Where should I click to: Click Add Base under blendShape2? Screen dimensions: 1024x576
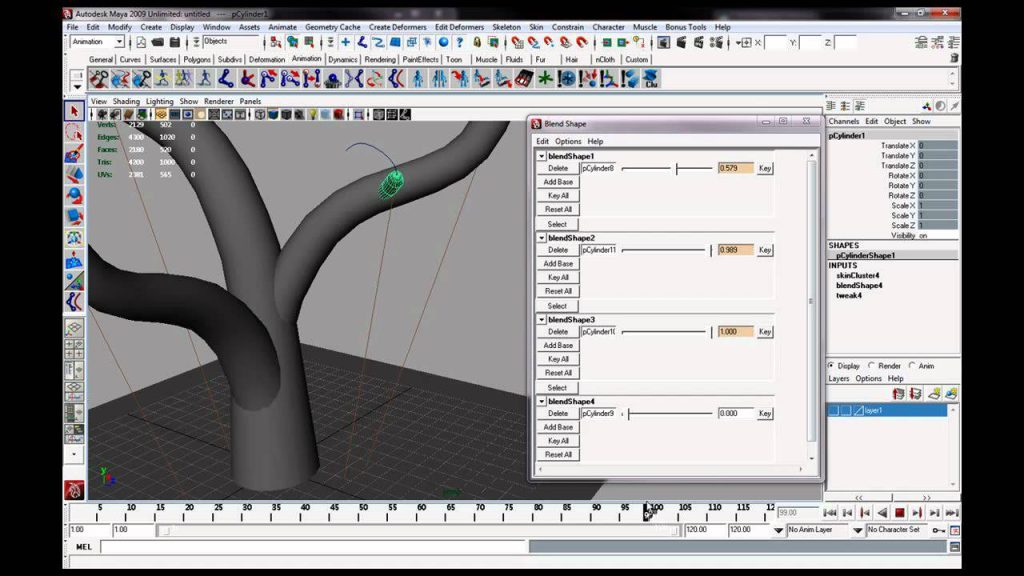tap(558, 264)
